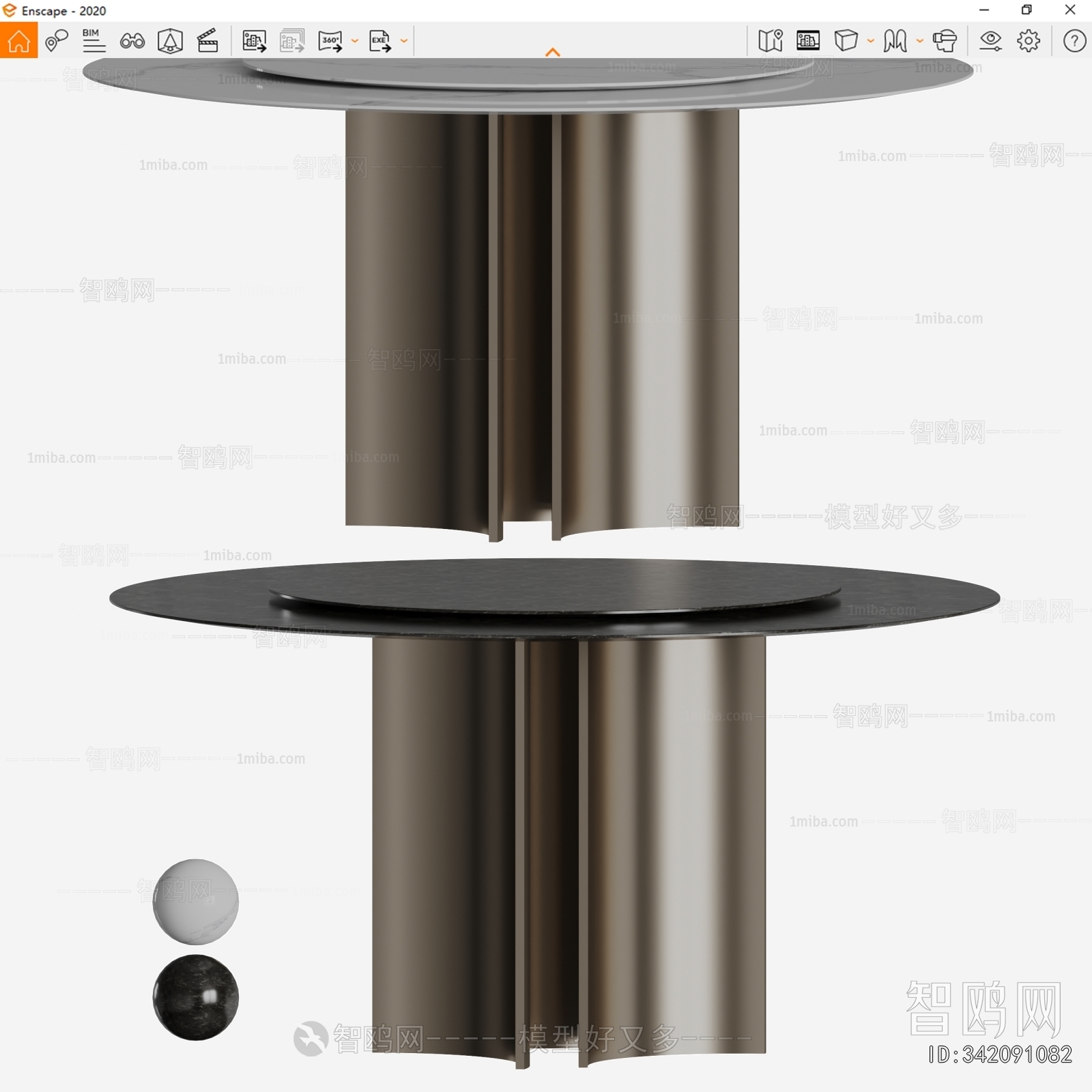The height and width of the screenshot is (1092, 1092).
Task: Open the visual settings eye icon
Action: 990,41
